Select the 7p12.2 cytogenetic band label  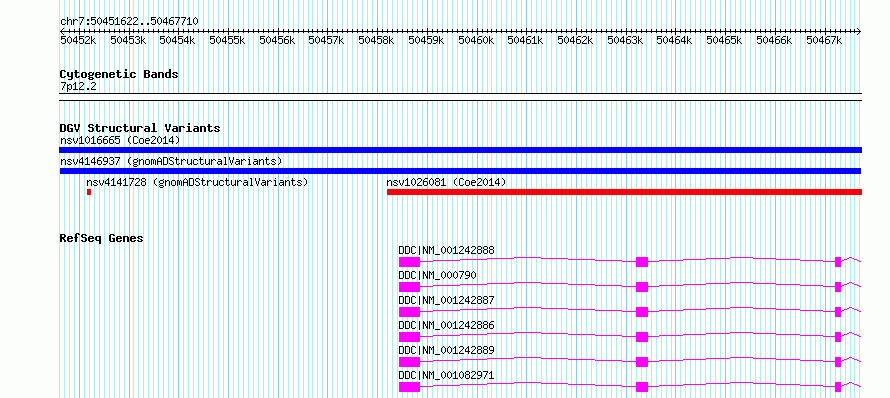click(79, 86)
